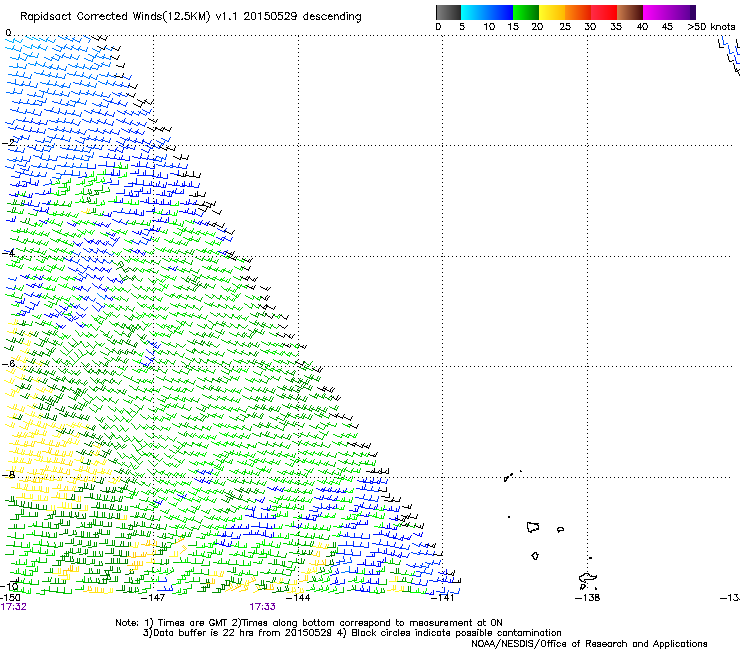Click the word 'descending' in the title
Screen dimensions: 740x650
tap(332, 17)
